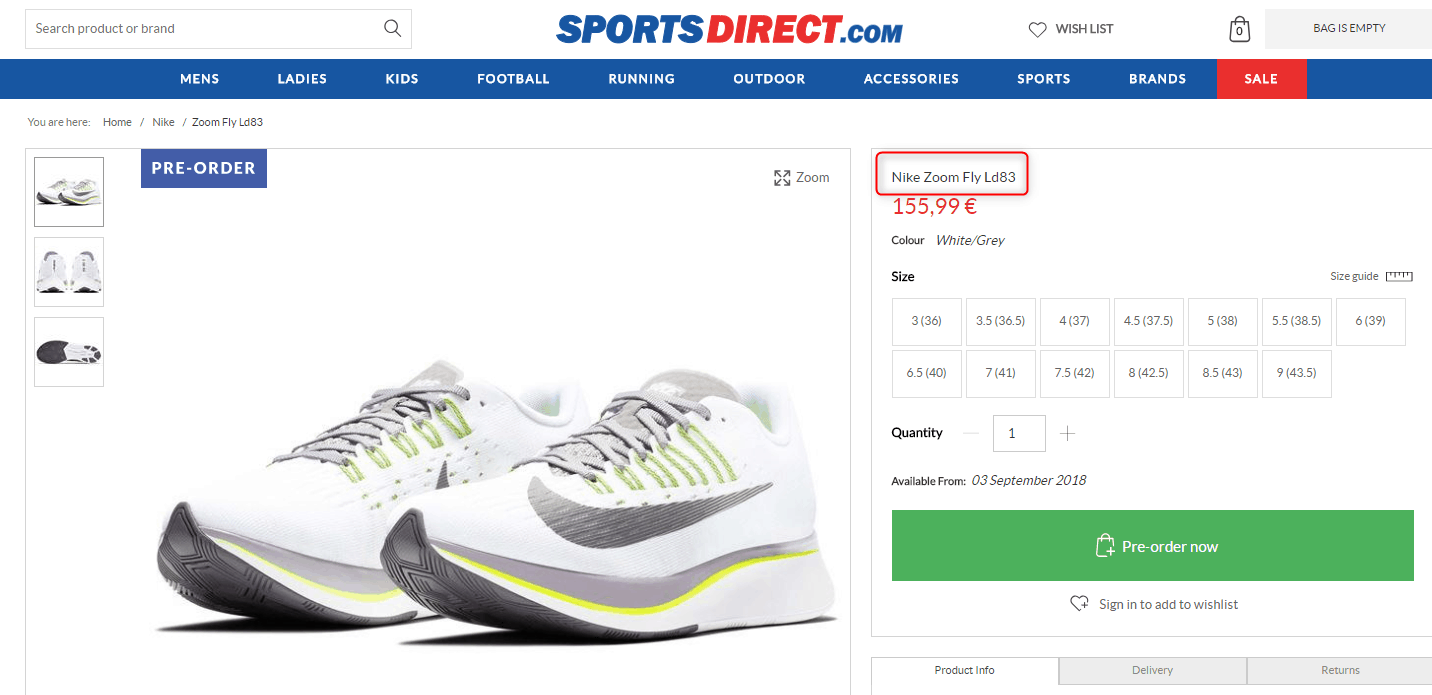
Task: Open the KIDS menu
Action: pos(402,79)
